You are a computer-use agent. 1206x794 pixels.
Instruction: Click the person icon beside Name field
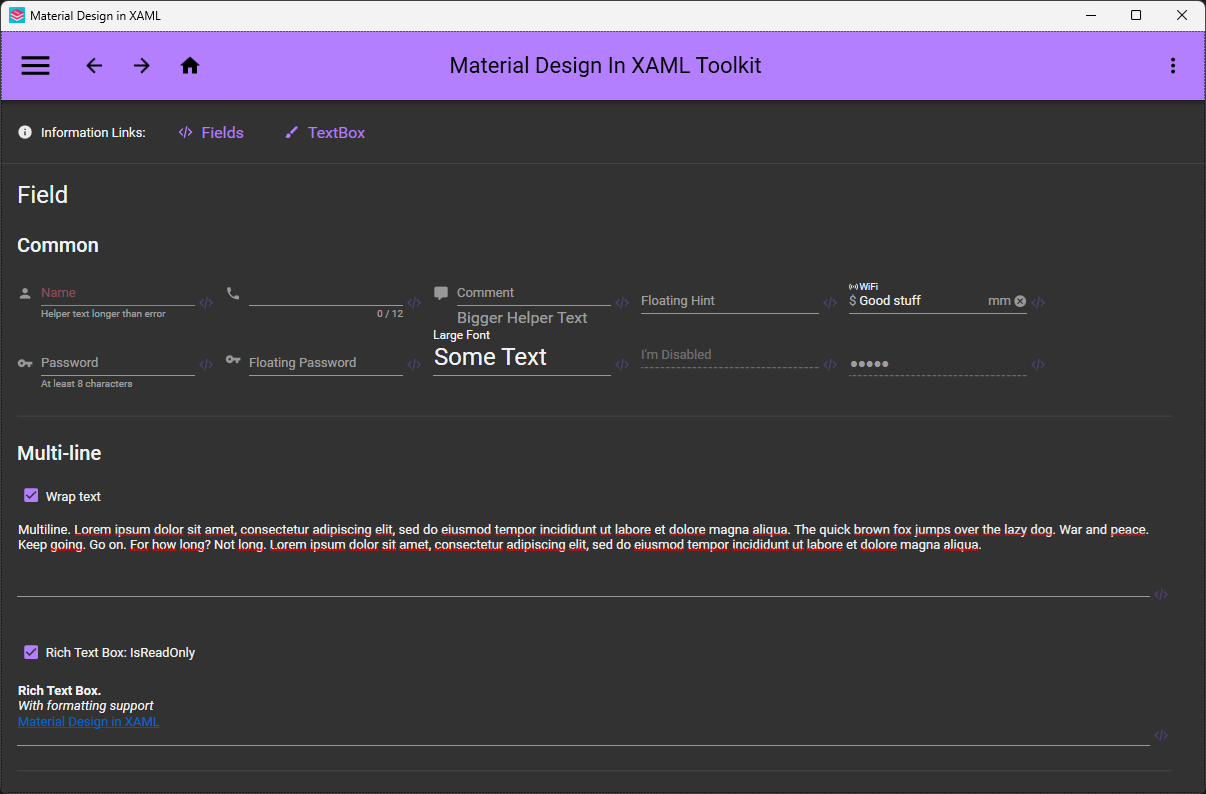25,294
